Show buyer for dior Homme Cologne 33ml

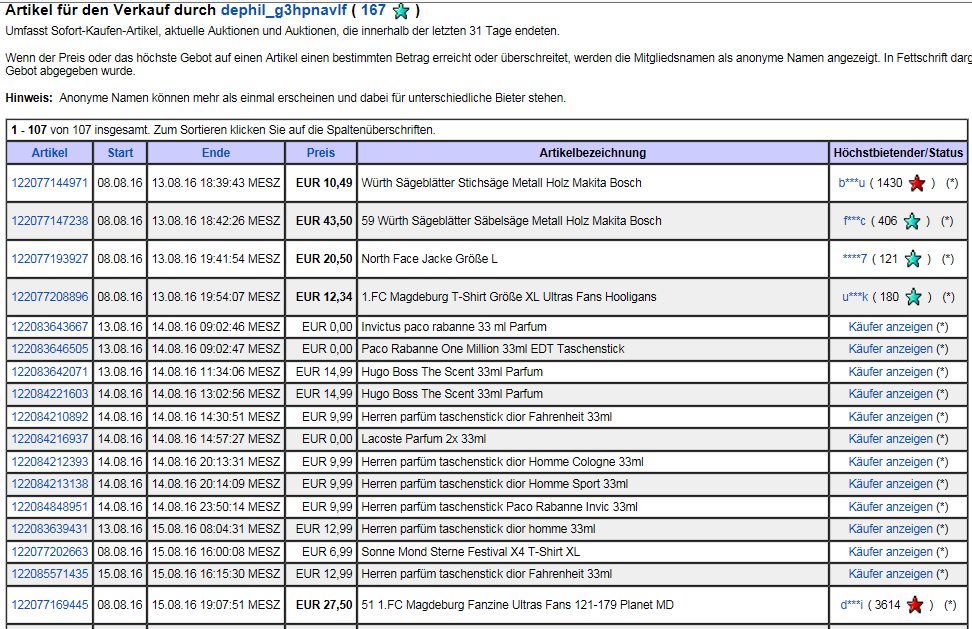[890, 462]
